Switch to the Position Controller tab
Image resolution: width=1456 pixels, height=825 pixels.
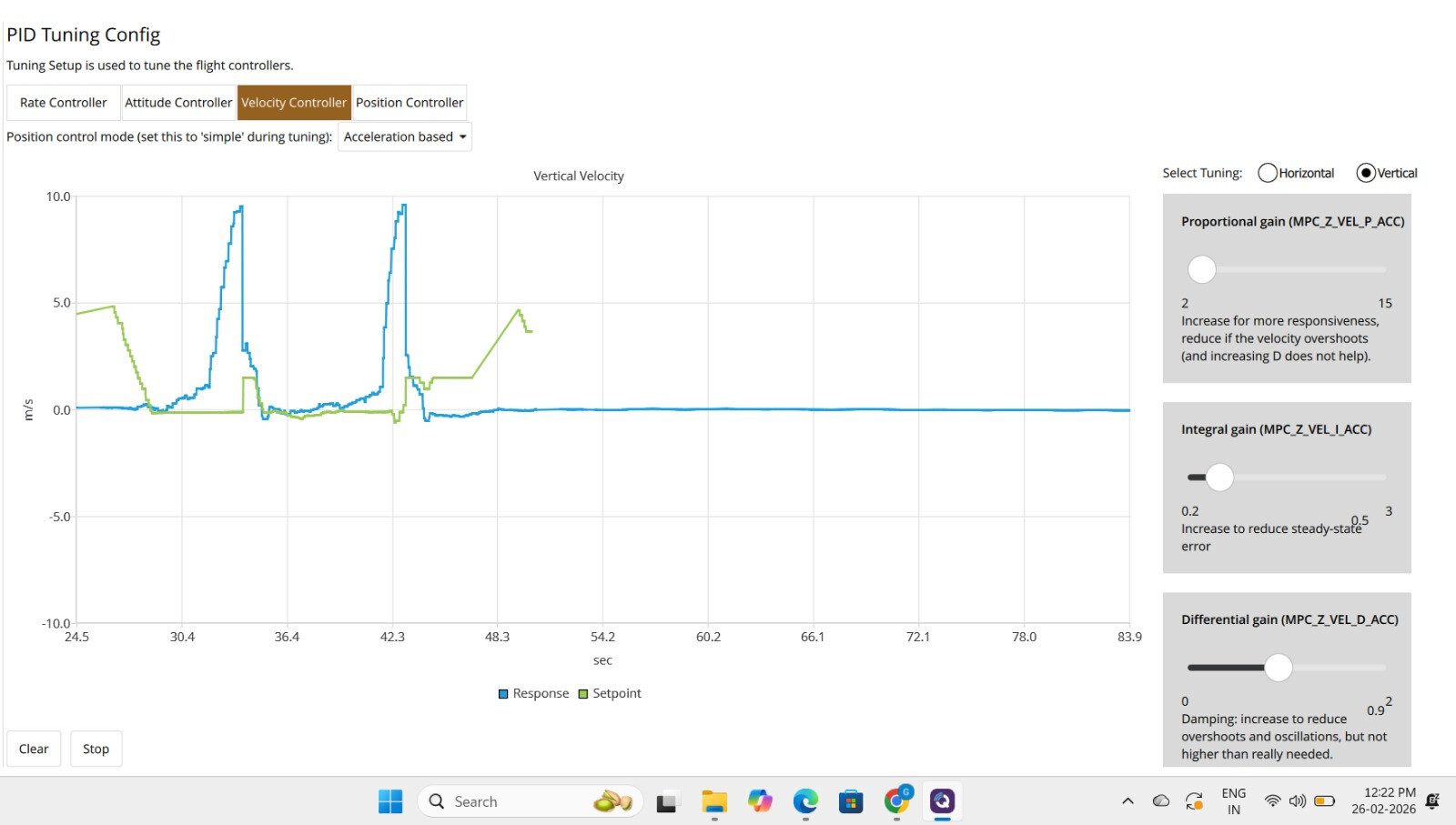tap(409, 103)
